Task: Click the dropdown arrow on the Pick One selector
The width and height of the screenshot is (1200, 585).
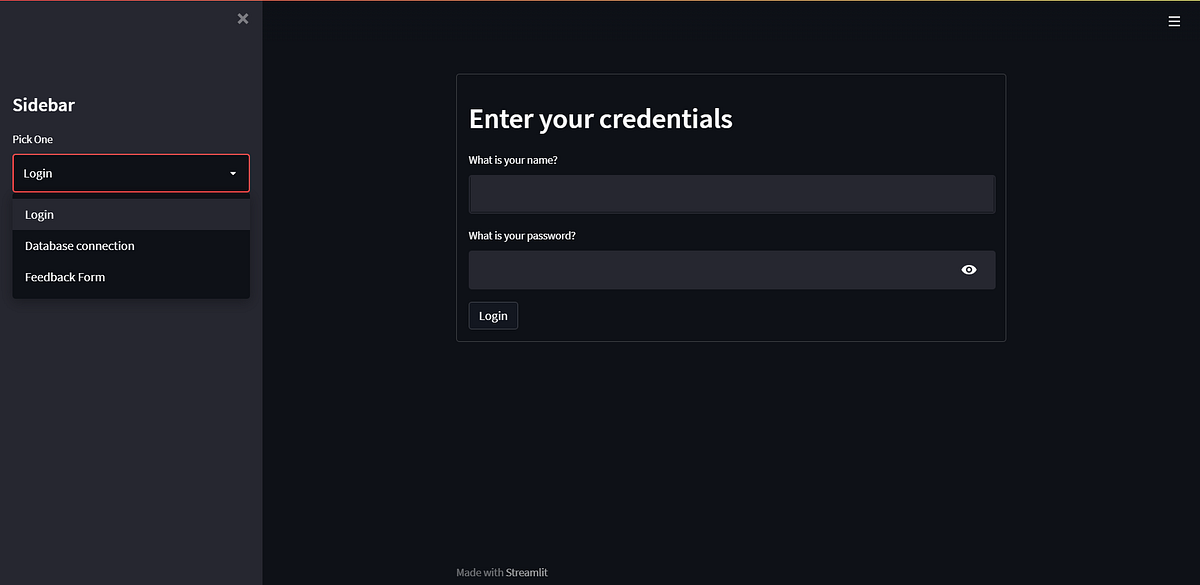Action: 232,172
